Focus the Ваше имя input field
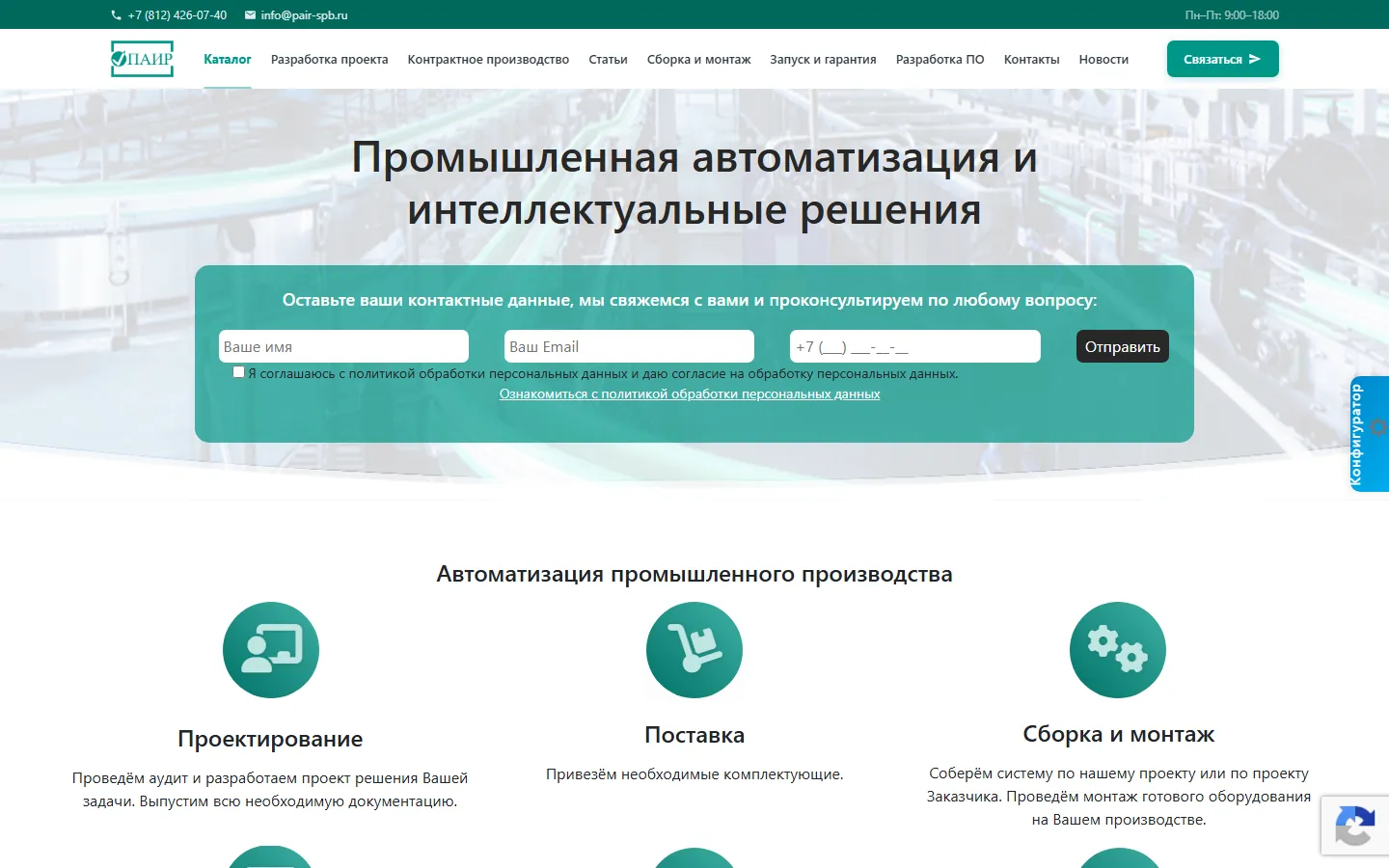This screenshot has width=1389, height=868. click(x=343, y=346)
